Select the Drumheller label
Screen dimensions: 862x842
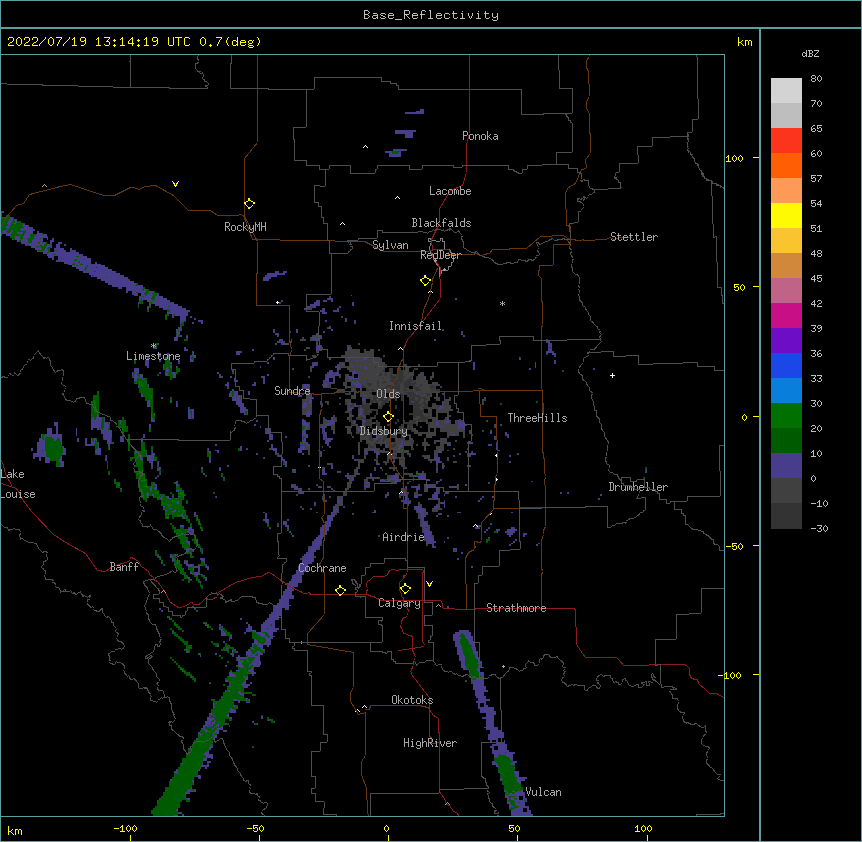(x=638, y=487)
